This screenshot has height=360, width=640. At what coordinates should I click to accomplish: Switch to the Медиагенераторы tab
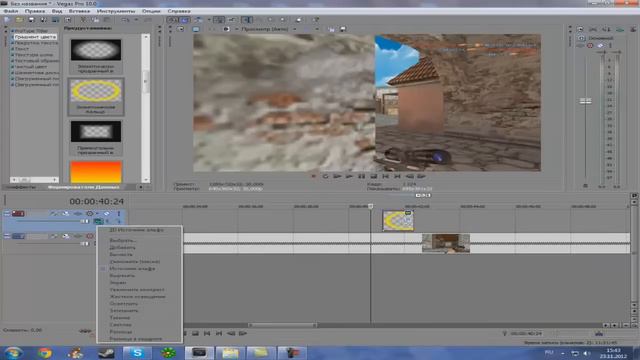(x=83, y=187)
